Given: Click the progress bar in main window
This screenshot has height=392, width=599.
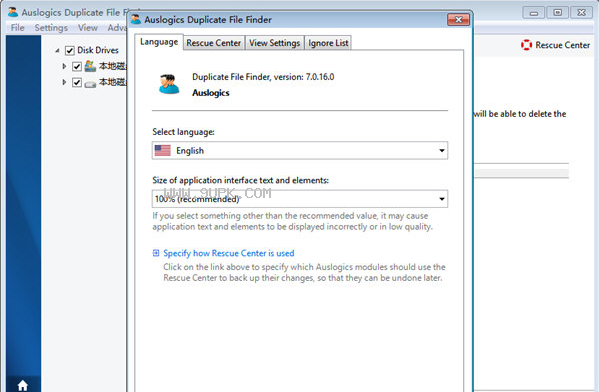Looking at the screenshot, I should click(x=521, y=173).
